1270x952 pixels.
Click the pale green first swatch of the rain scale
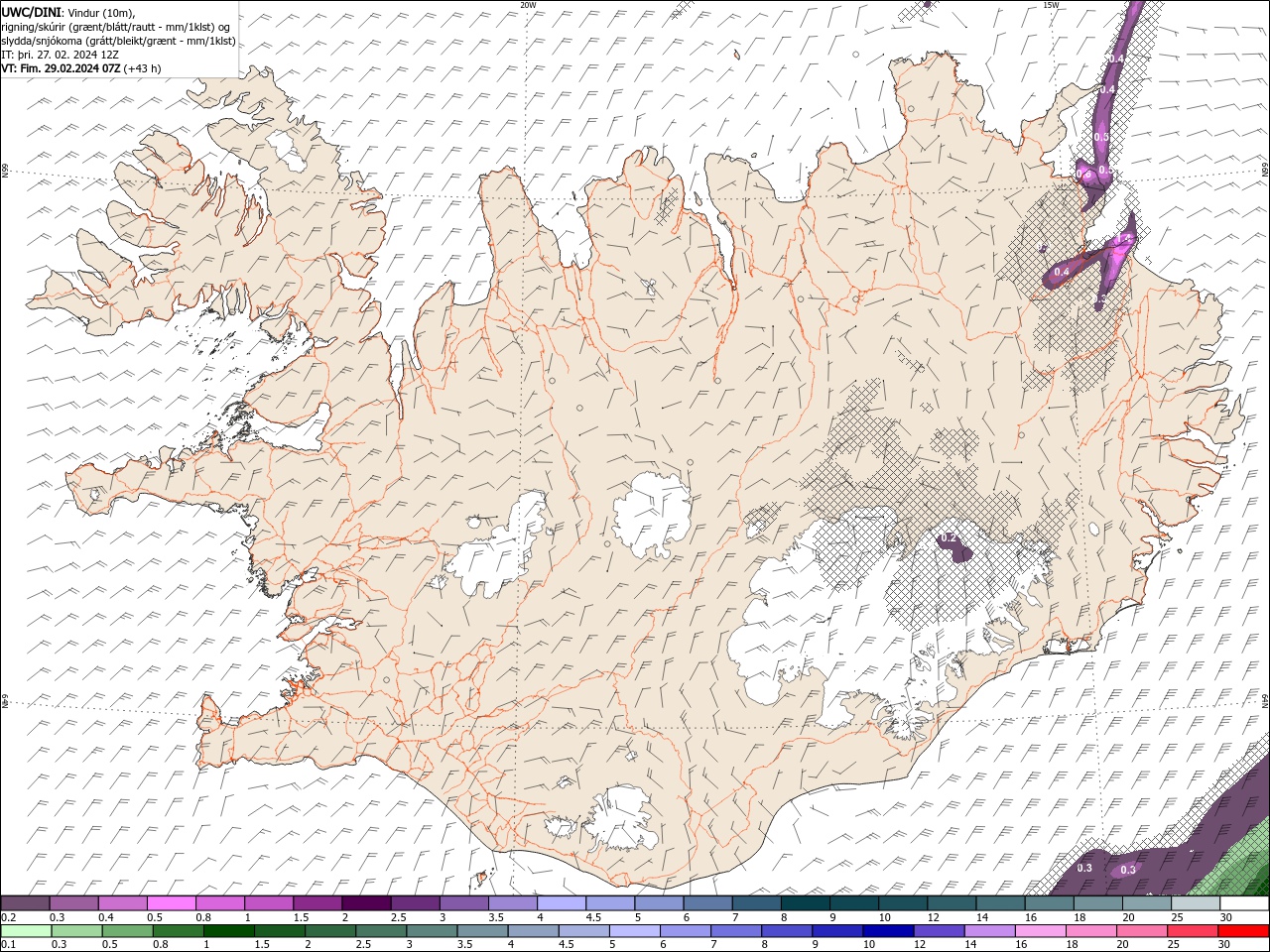25,931
